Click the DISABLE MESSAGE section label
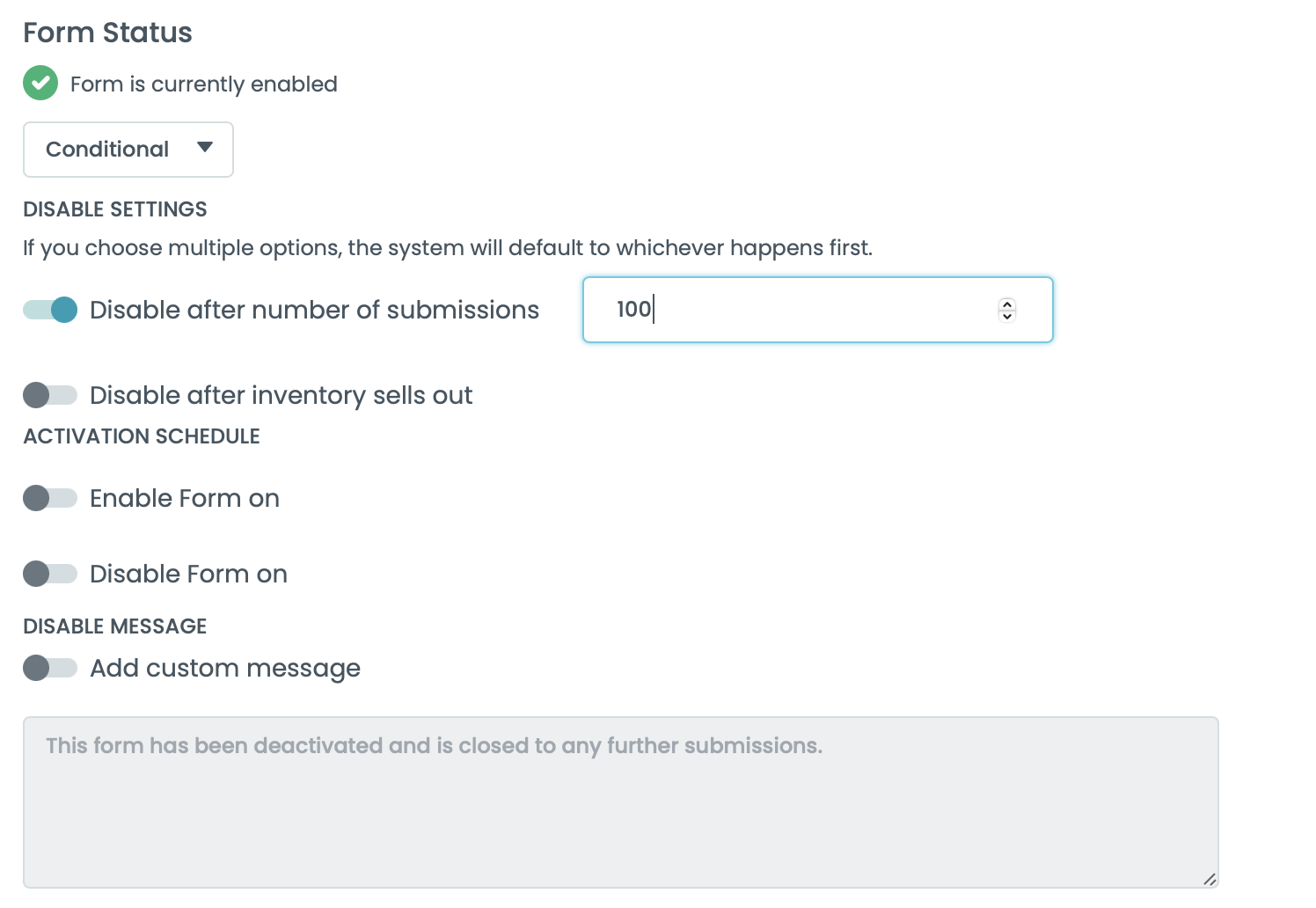This screenshot has height=908, width=1316. [114, 626]
